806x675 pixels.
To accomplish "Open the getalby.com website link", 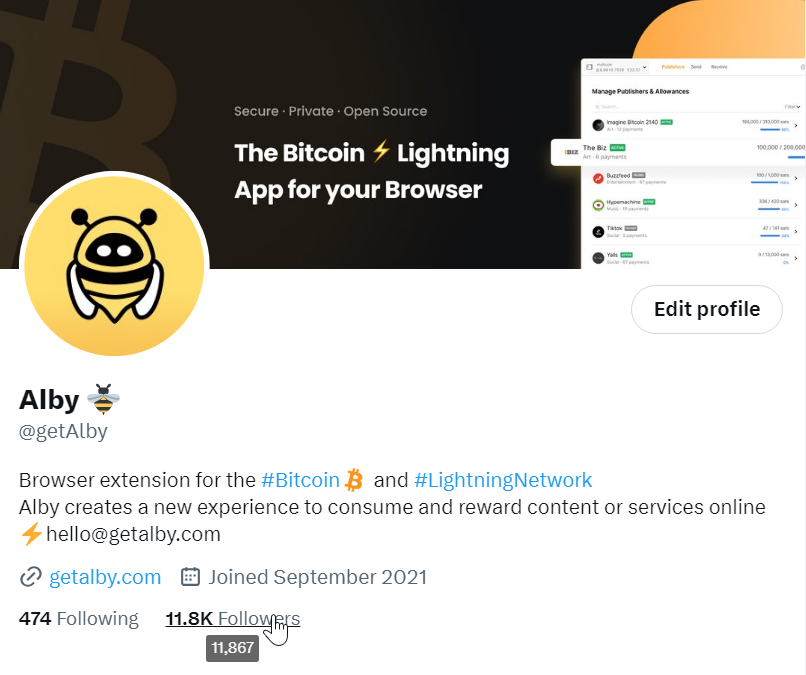I will click(105, 577).
